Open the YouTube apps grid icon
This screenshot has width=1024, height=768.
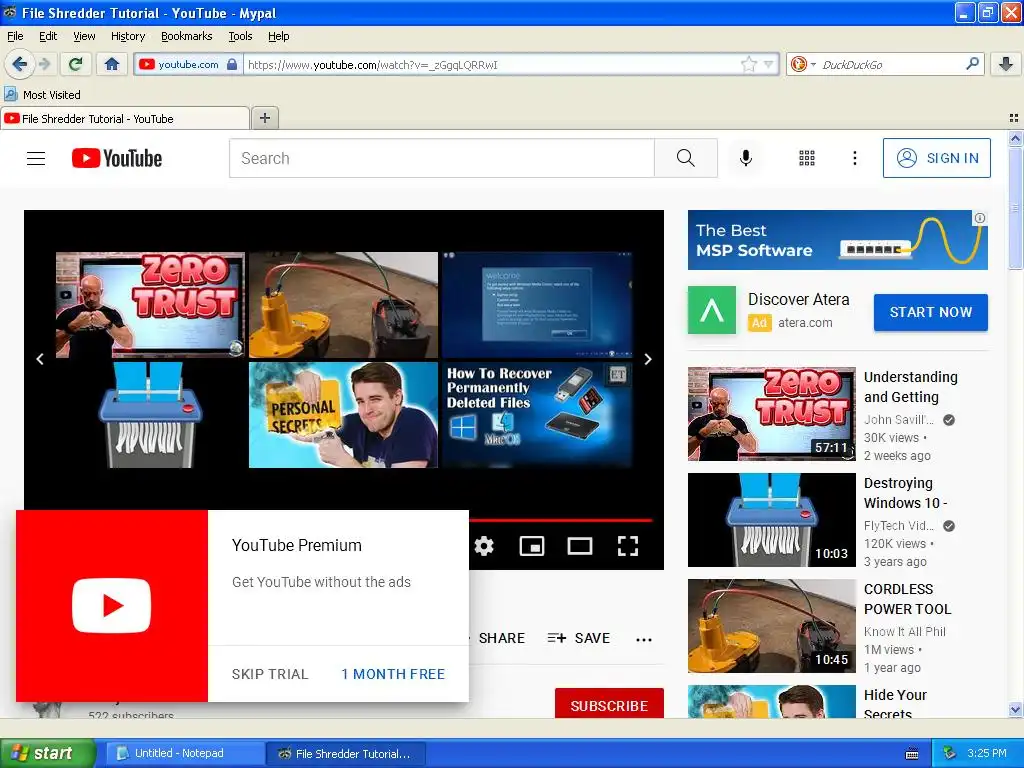pyautogui.click(x=807, y=158)
